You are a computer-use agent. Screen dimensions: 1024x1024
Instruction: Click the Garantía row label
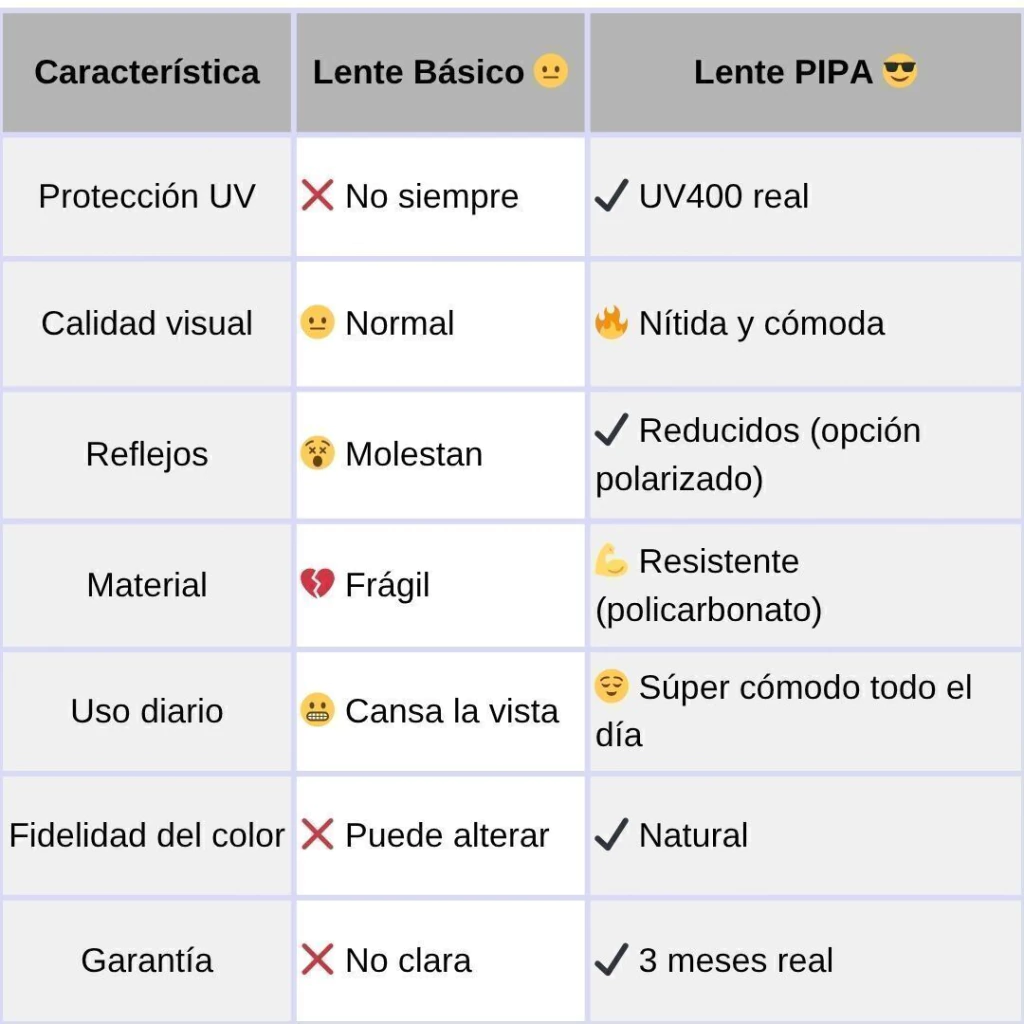tap(147, 960)
